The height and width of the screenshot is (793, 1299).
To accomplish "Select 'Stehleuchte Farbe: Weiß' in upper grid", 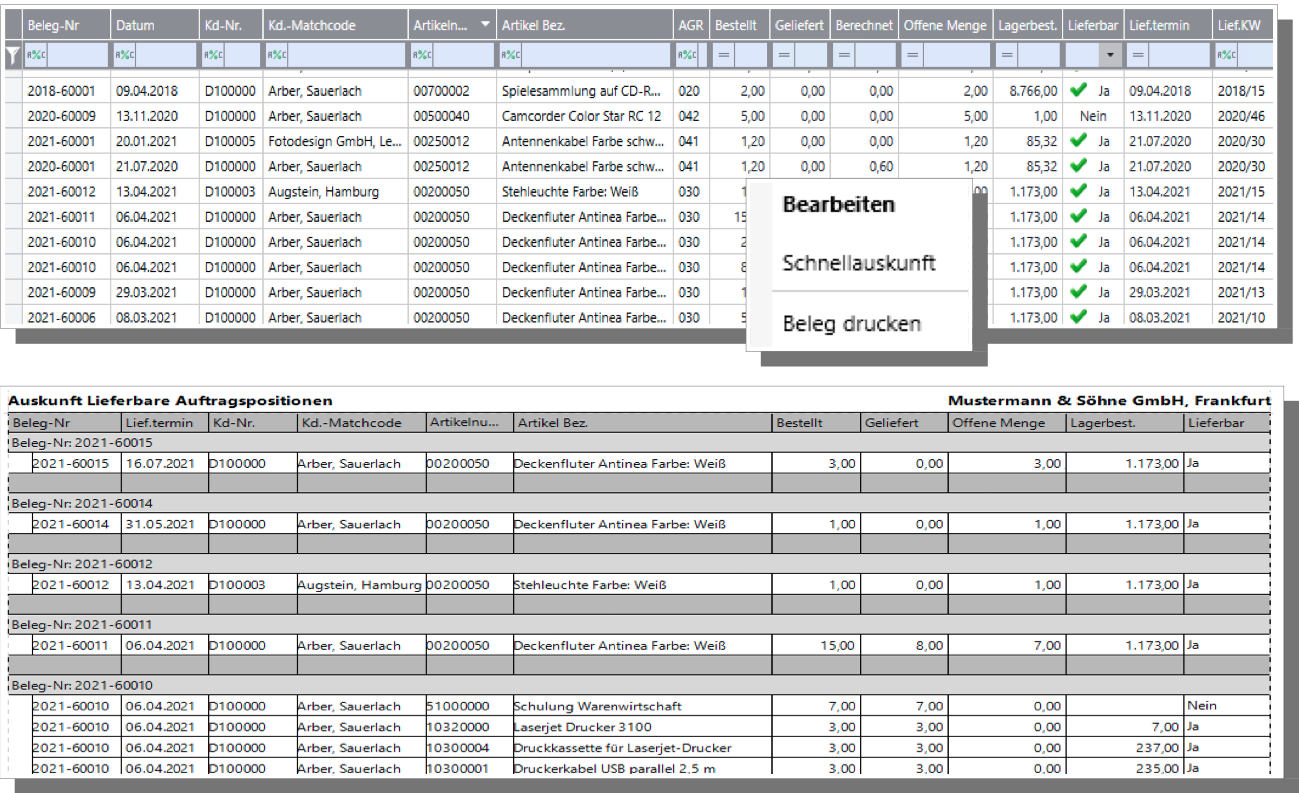I will 570,191.
